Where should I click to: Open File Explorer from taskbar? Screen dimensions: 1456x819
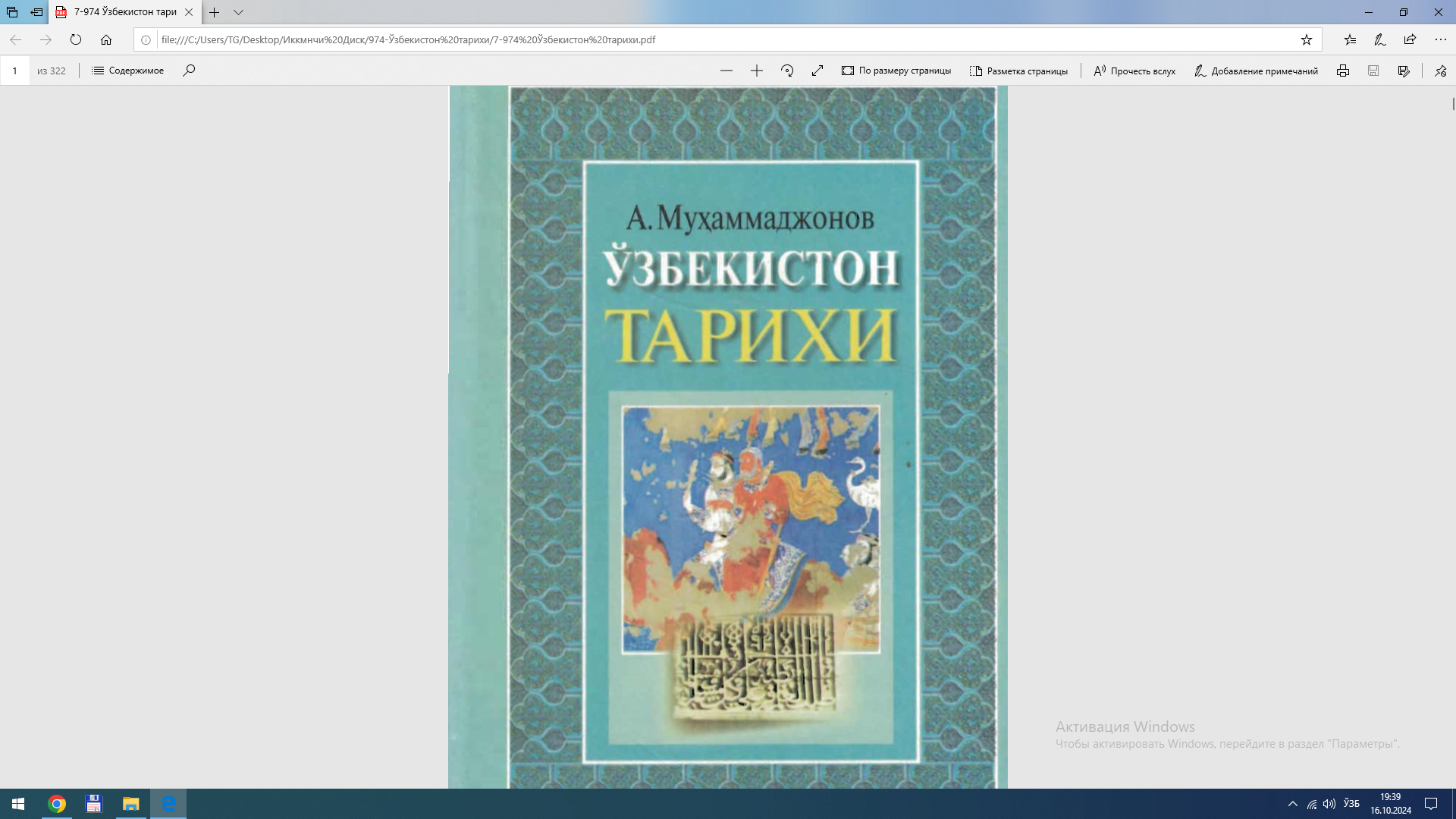click(131, 804)
